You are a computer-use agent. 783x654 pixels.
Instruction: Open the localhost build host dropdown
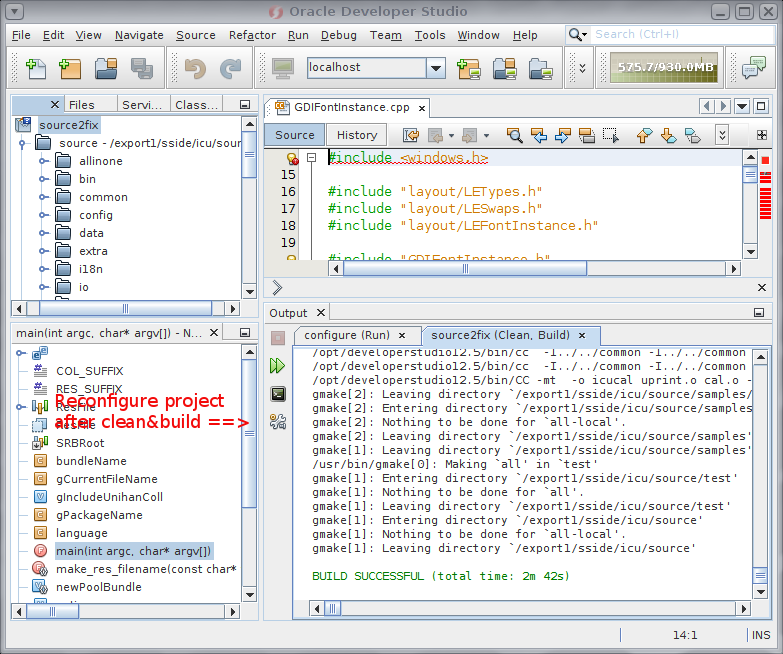click(435, 68)
